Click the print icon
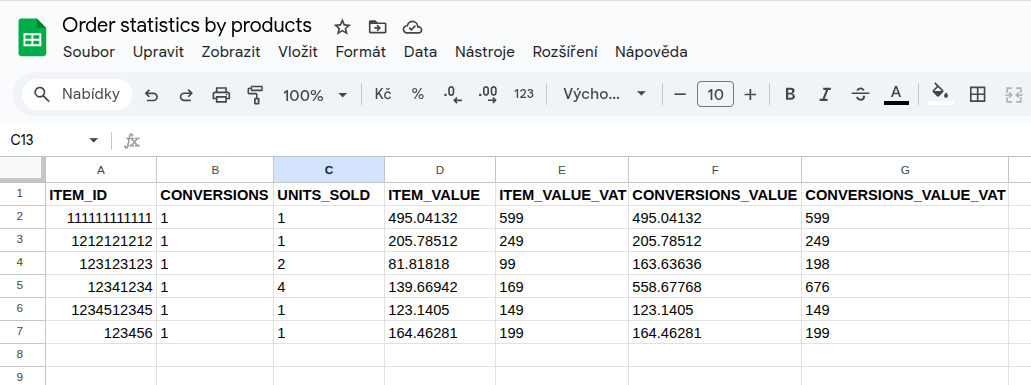Viewport: 1031px width, 385px height. point(221,95)
